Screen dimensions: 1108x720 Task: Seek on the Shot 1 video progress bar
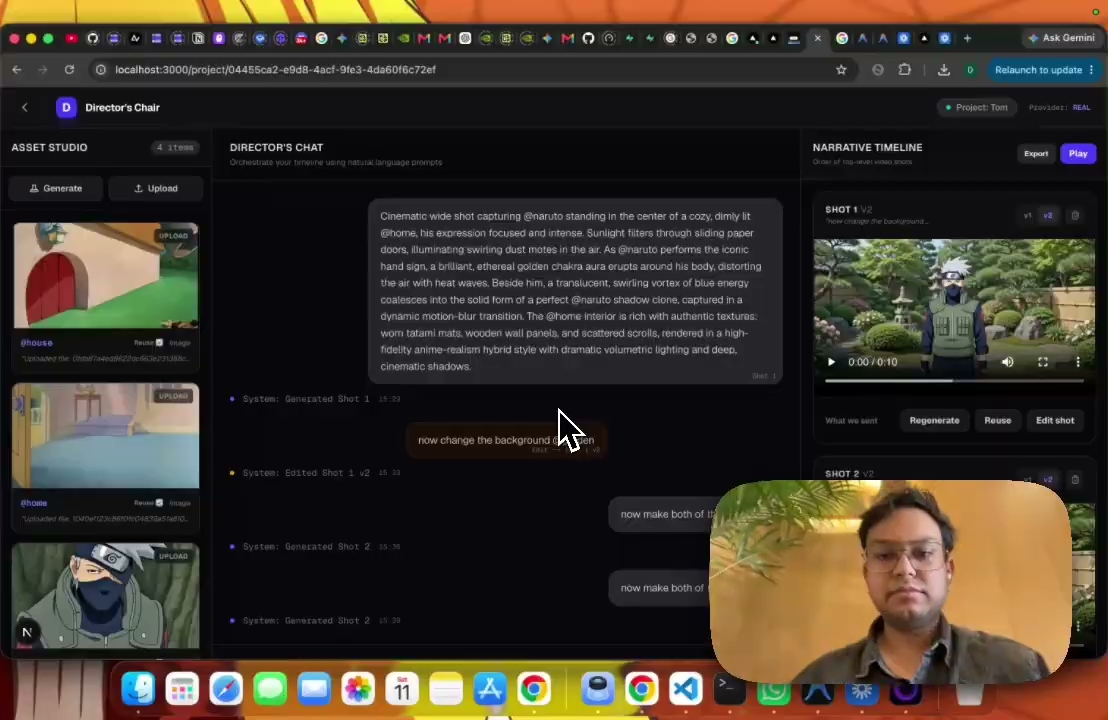pos(954,380)
